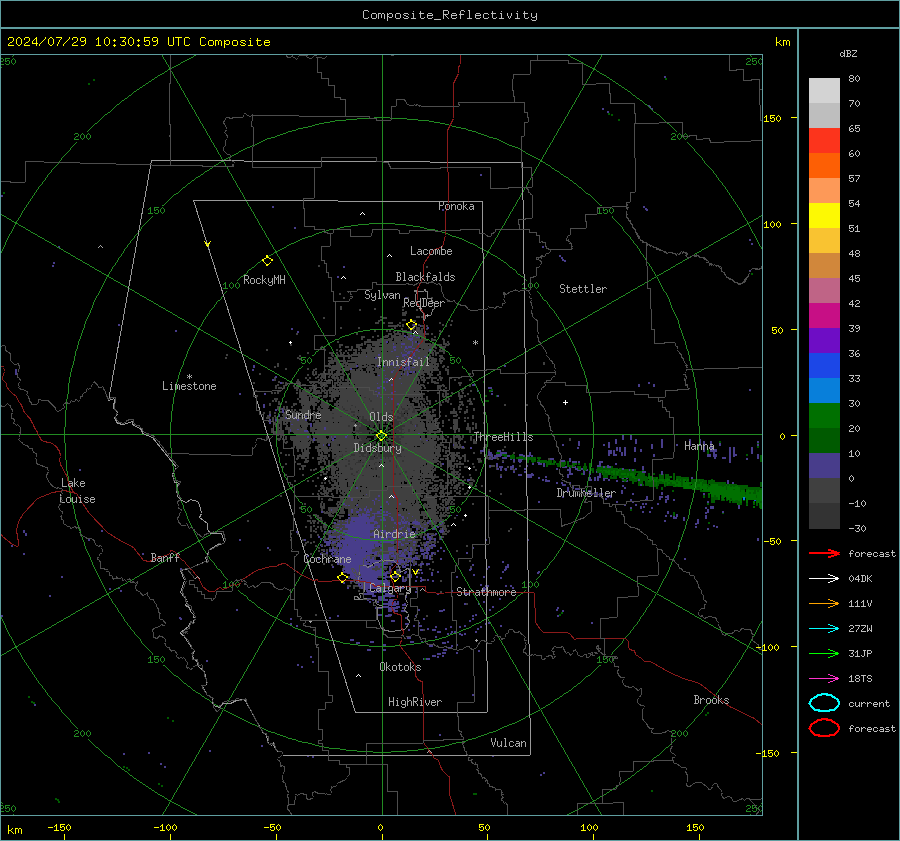Image resolution: width=900 pixels, height=841 pixels.
Task: Click the Sundre city label
Action: click(x=303, y=414)
